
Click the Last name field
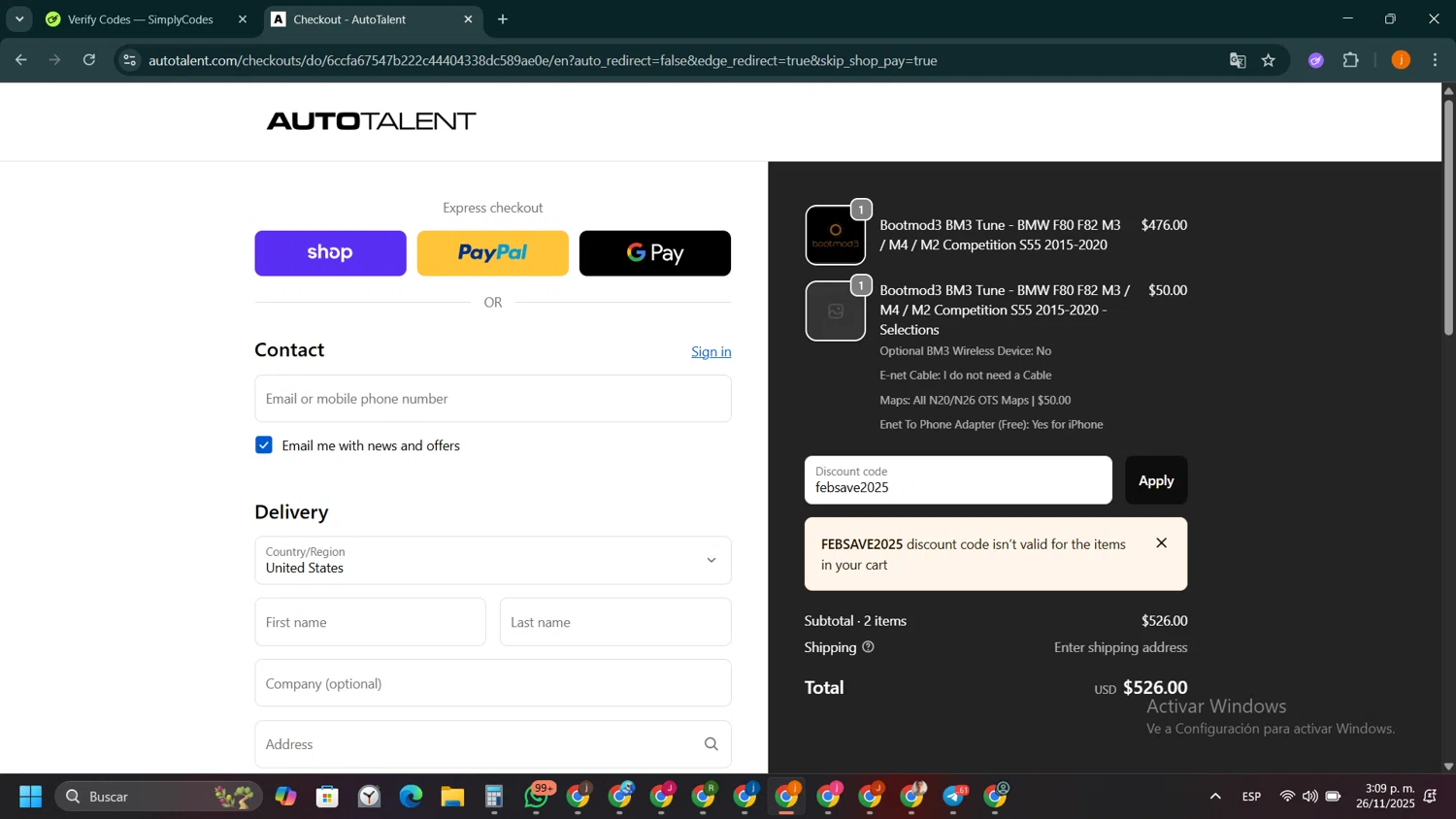click(x=615, y=622)
